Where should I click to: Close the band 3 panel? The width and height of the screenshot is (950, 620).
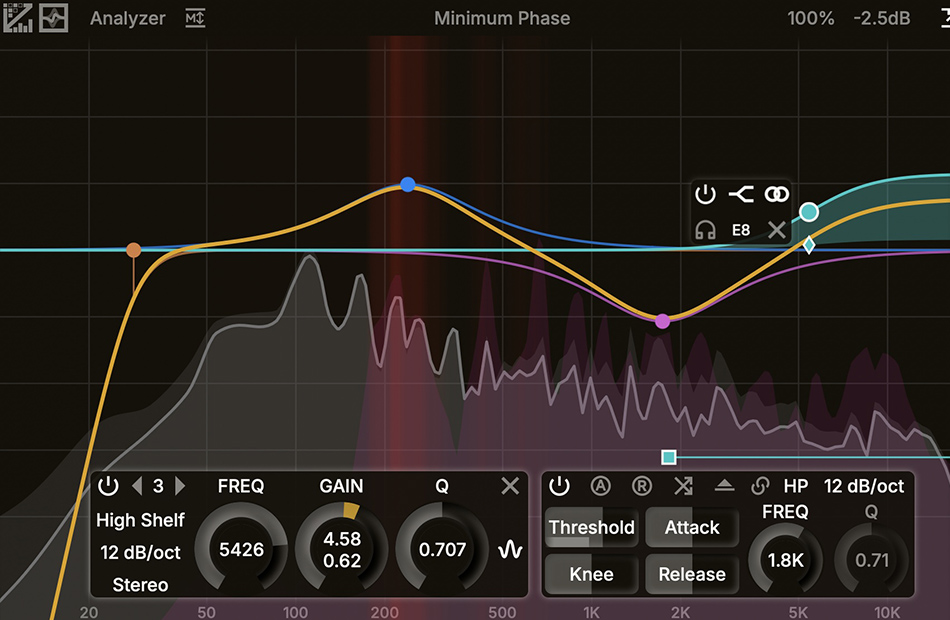[x=510, y=485]
